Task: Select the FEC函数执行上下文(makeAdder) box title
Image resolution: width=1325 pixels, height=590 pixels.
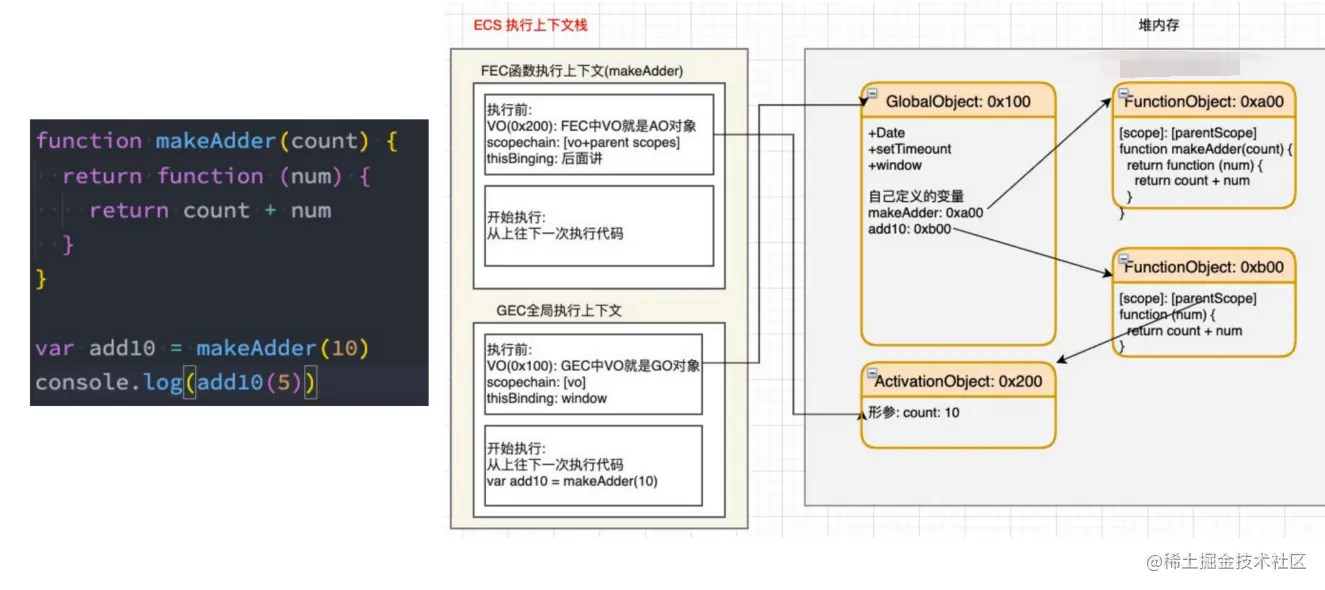Action: (x=582, y=71)
